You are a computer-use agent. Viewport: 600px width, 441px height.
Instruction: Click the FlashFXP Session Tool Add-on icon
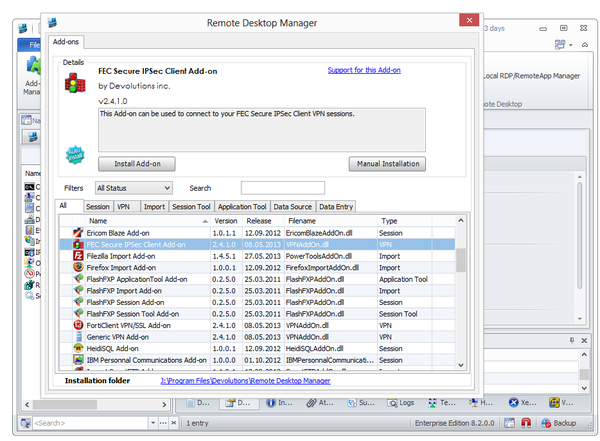[x=78, y=313]
